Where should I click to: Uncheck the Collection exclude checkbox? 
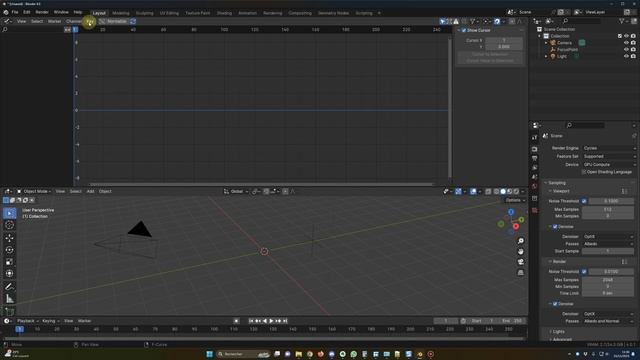[620, 36]
